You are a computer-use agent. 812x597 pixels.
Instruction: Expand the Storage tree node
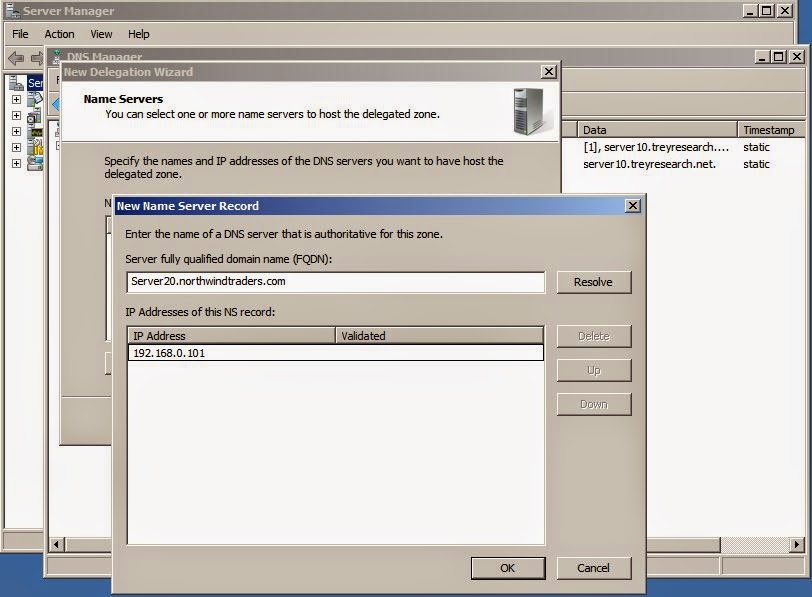(x=17, y=164)
